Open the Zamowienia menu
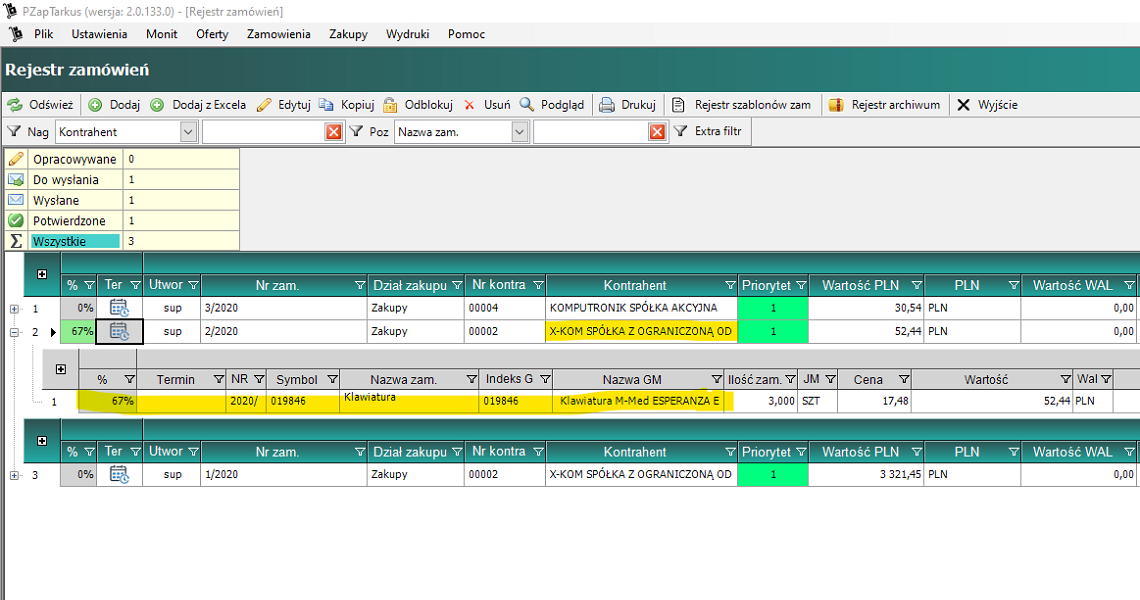 [279, 34]
